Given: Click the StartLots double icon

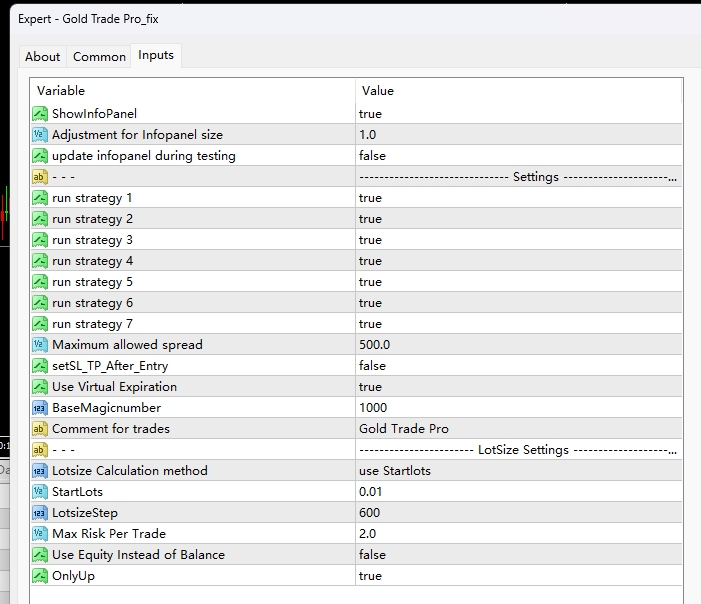Looking at the screenshot, I should click(x=40, y=492).
